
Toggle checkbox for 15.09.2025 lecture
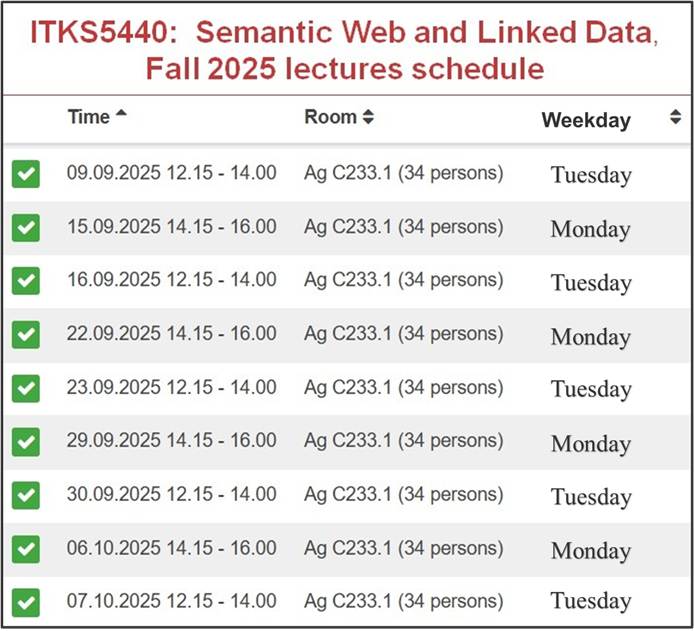tap(26, 228)
